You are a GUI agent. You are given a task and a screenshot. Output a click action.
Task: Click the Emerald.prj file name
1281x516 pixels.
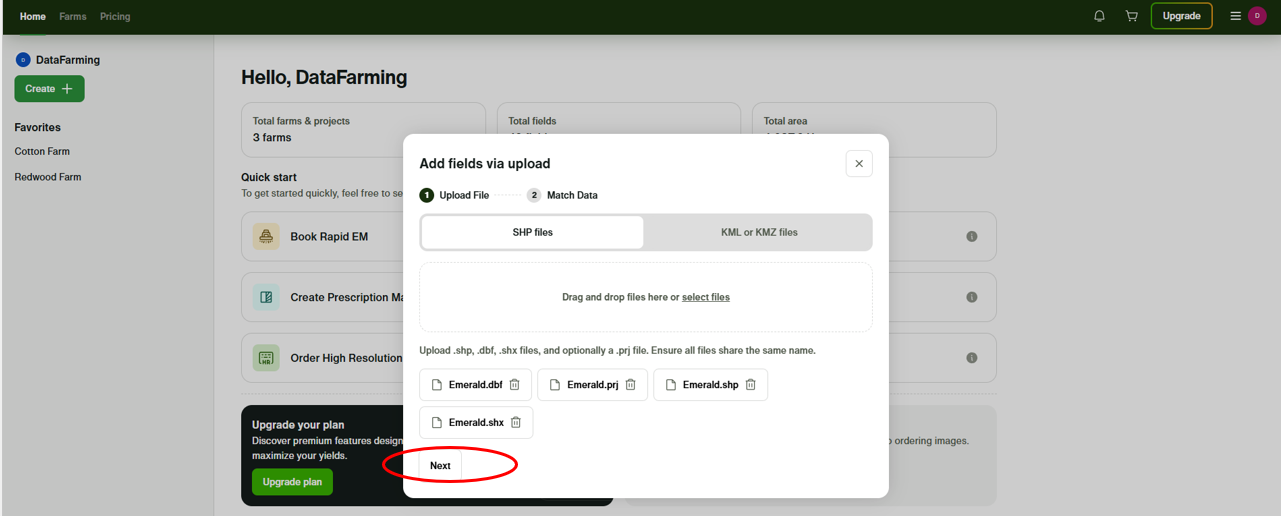(593, 385)
